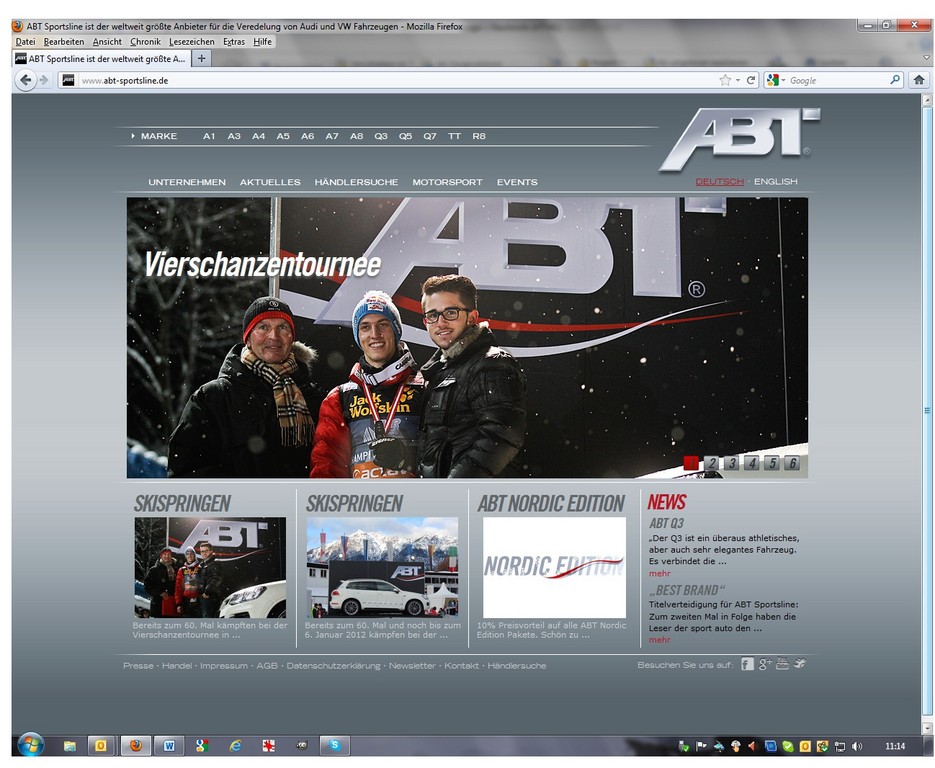Expand the bookmark star dropdown arrow
The width and height of the screenshot is (935, 768).
(738, 80)
